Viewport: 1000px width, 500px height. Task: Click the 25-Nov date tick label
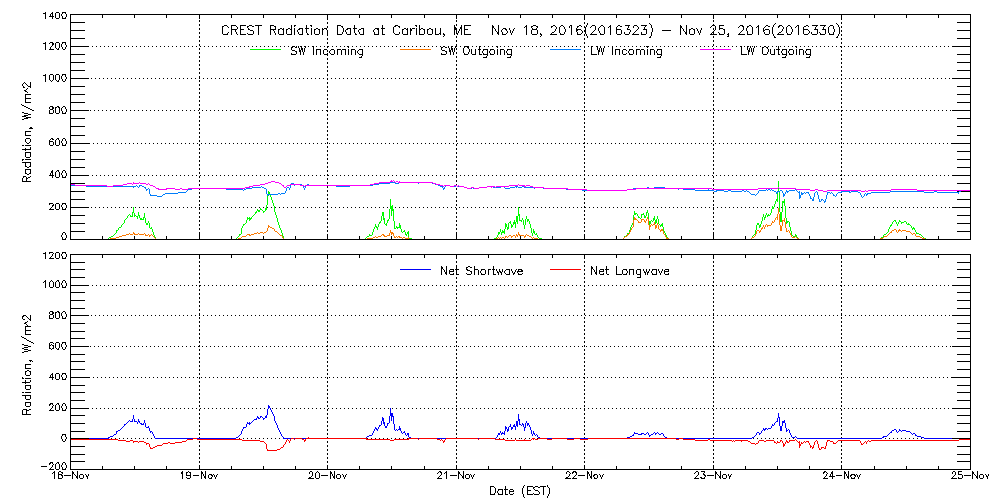(x=969, y=478)
